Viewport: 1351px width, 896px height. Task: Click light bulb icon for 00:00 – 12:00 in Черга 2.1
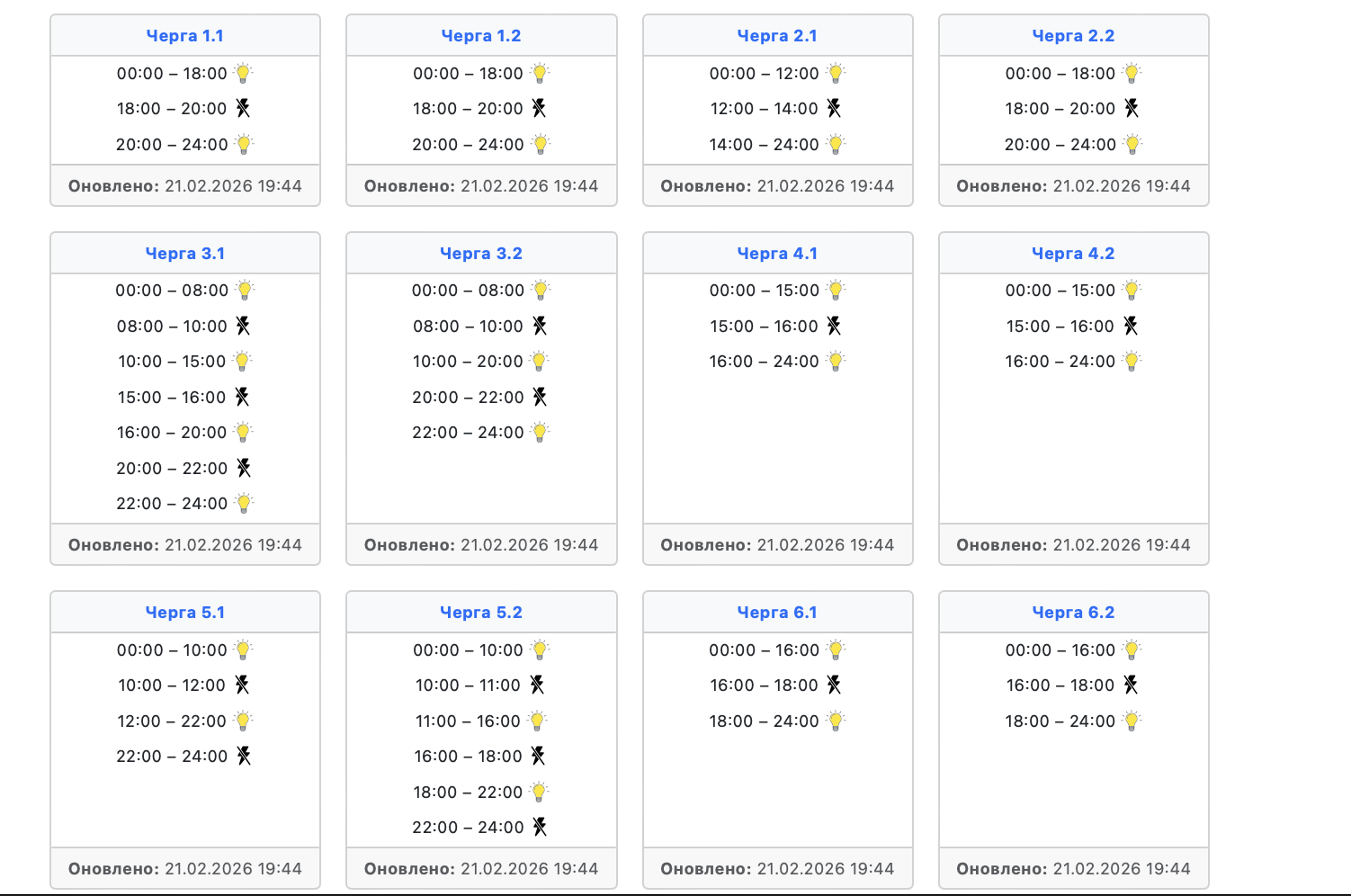[836, 73]
